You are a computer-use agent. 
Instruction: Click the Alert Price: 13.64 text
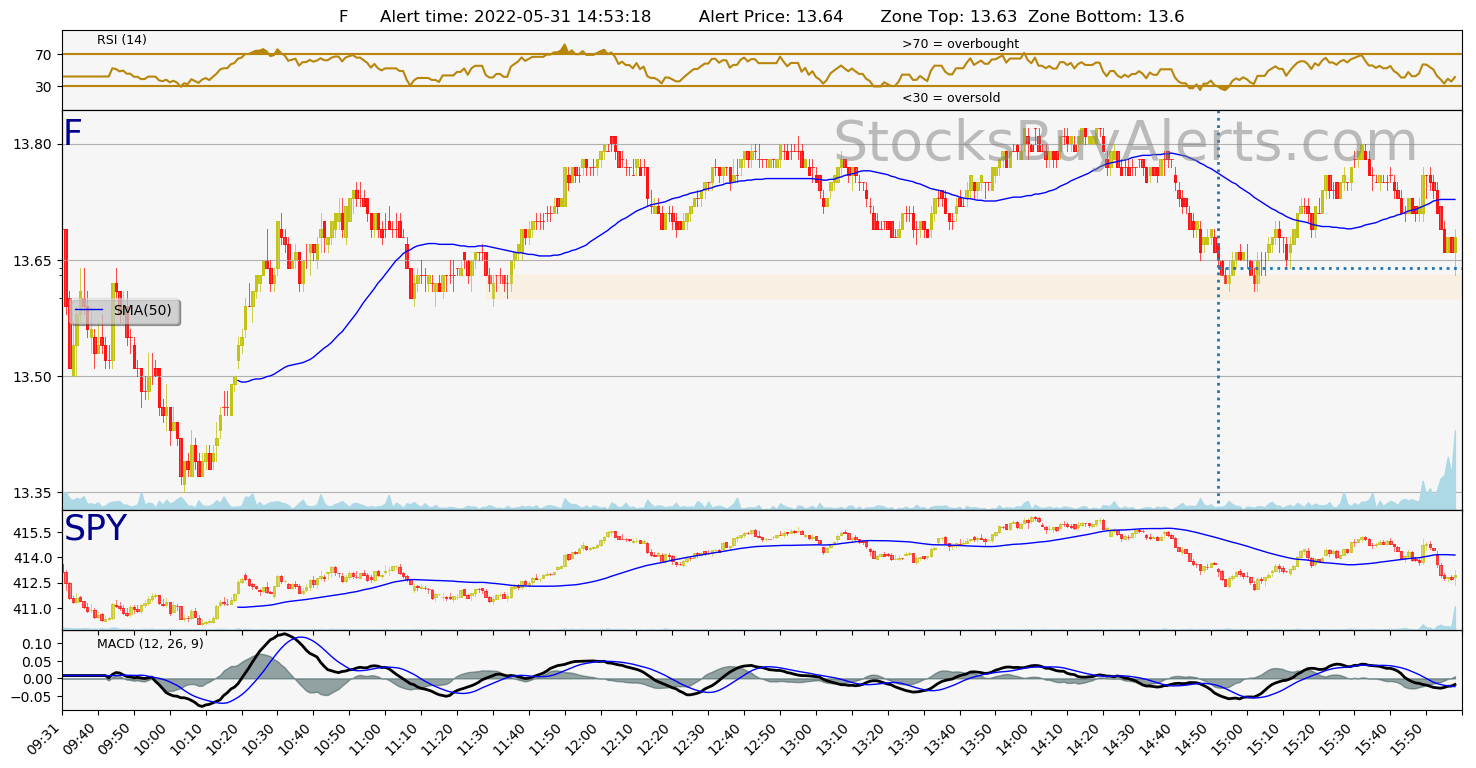click(770, 16)
